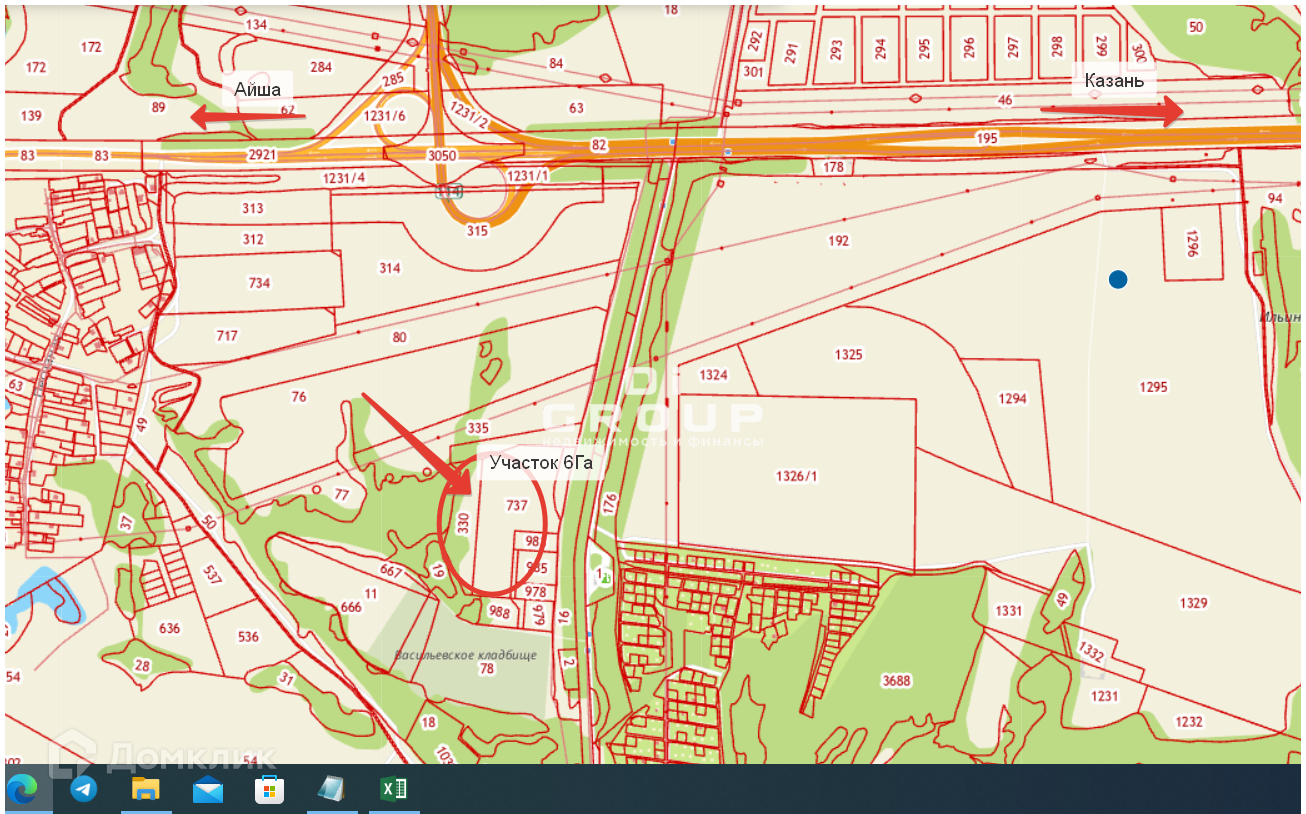Image resolution: width=1306 pixels, height=814 pixels.
Task: Click parcel number 1325
Action: (847, 355)
